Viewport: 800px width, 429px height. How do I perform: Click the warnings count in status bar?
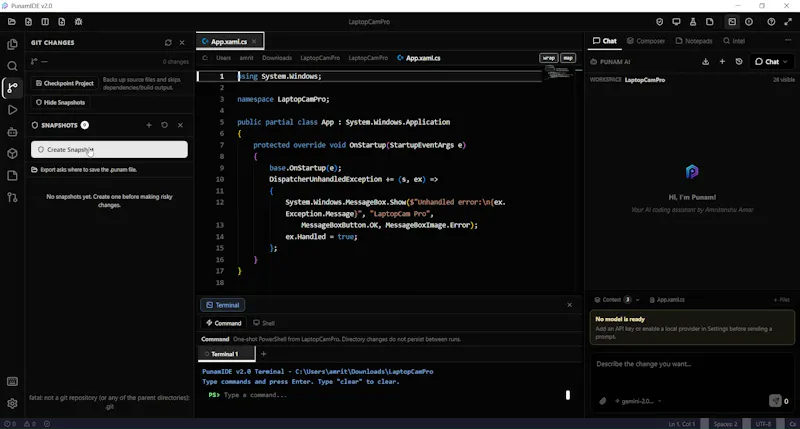(x=30, y=424)
